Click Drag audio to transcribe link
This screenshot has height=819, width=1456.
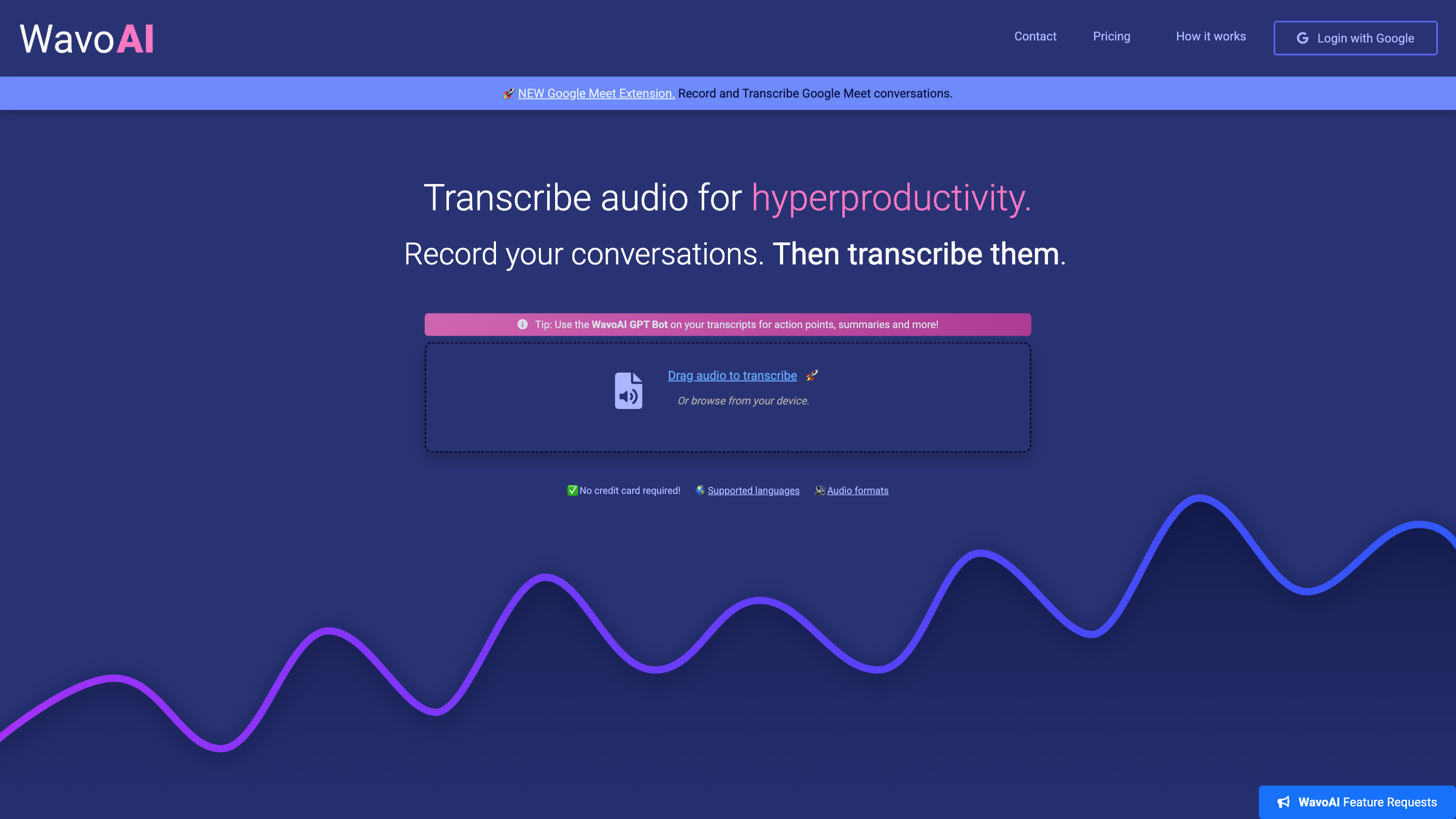732,375
